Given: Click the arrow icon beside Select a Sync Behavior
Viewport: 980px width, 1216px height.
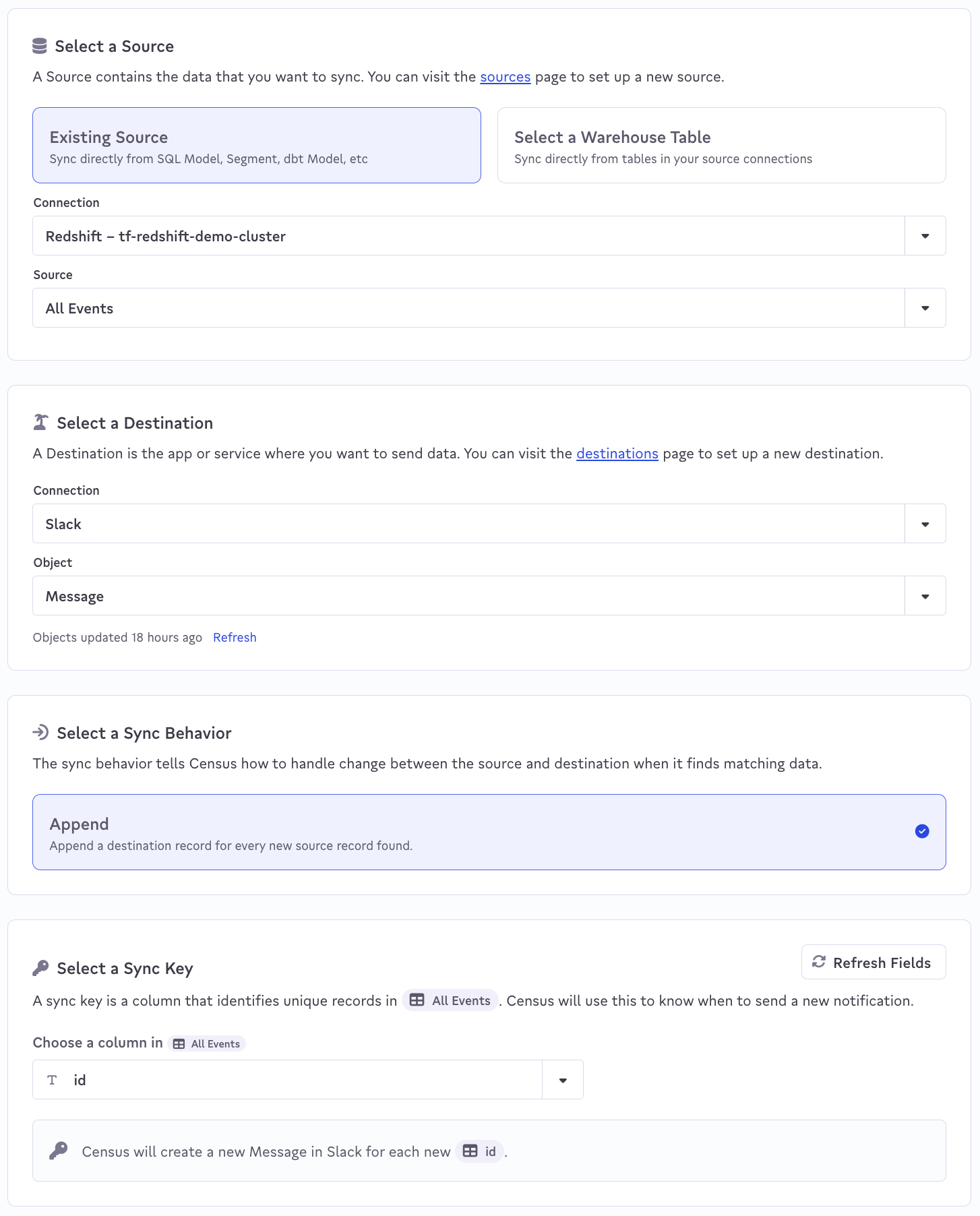Looking at the screenshot, I should 40,732.
